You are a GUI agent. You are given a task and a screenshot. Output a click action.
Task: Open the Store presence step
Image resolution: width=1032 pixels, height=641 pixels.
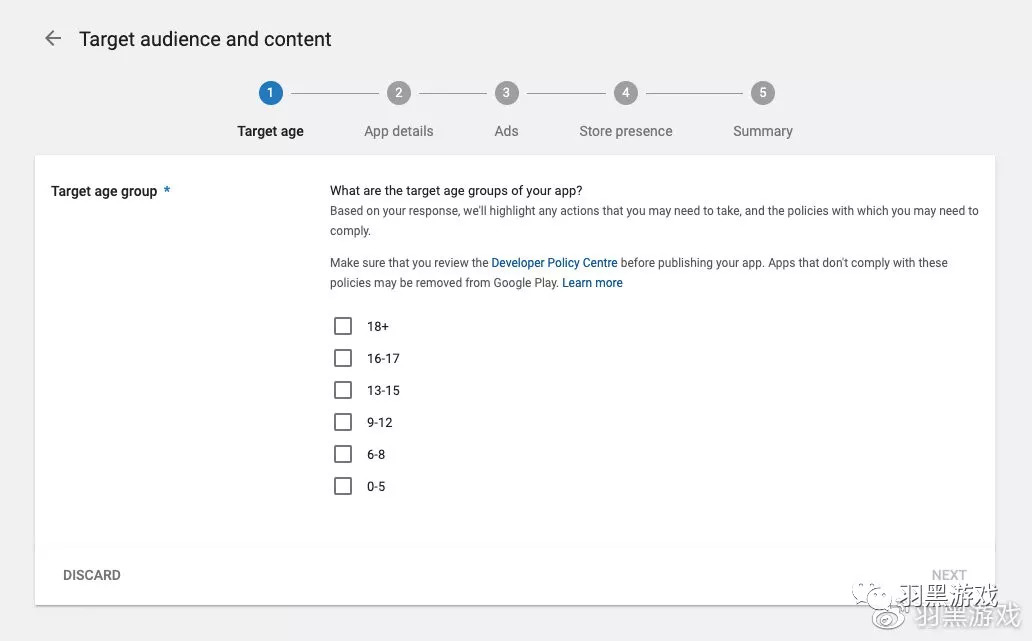(x=626, y=131)
